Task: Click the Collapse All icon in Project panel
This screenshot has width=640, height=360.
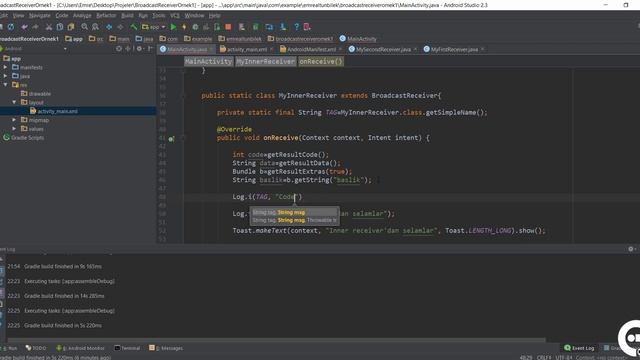Action: [128, 49]
